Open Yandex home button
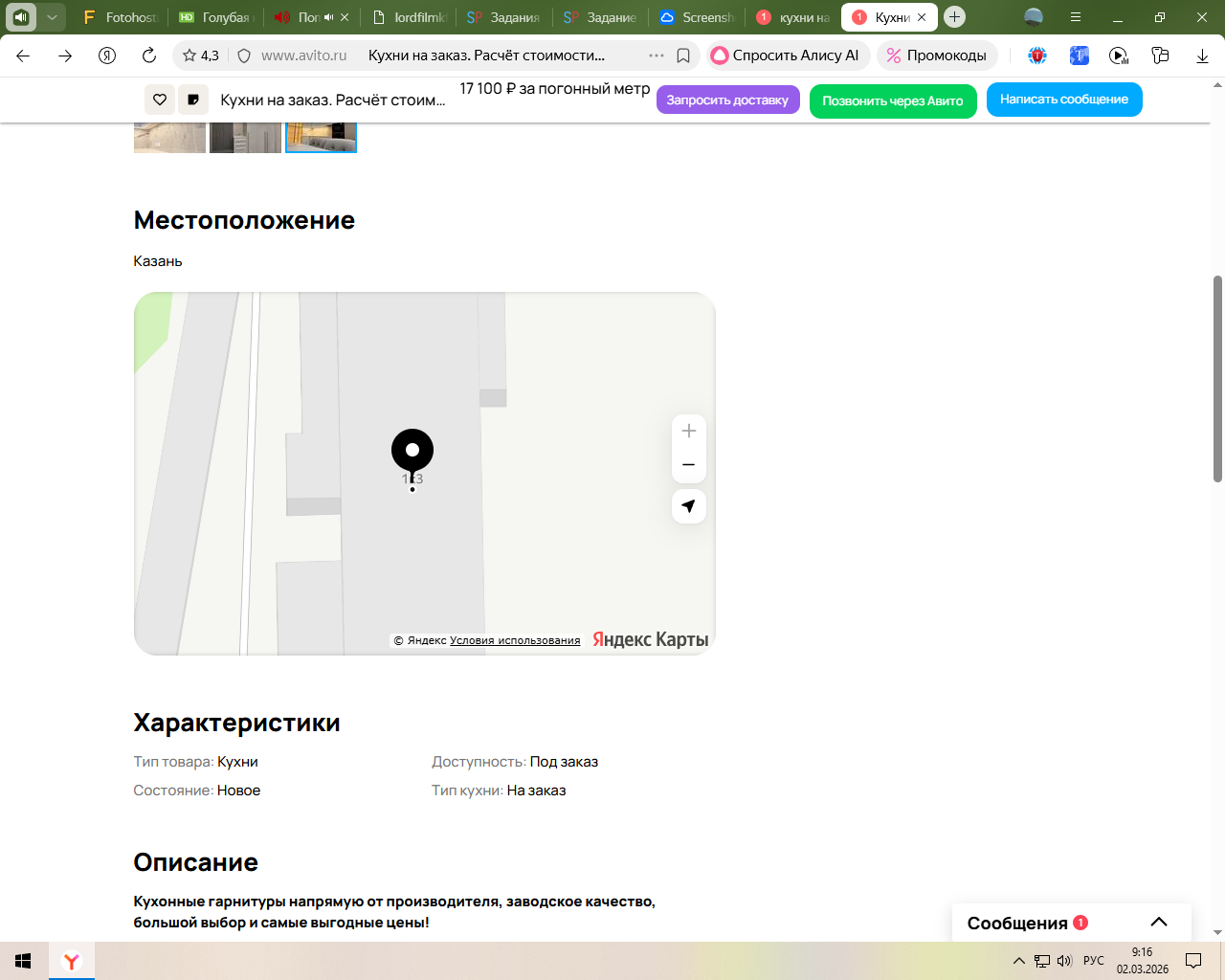 (x=107, y=56)
